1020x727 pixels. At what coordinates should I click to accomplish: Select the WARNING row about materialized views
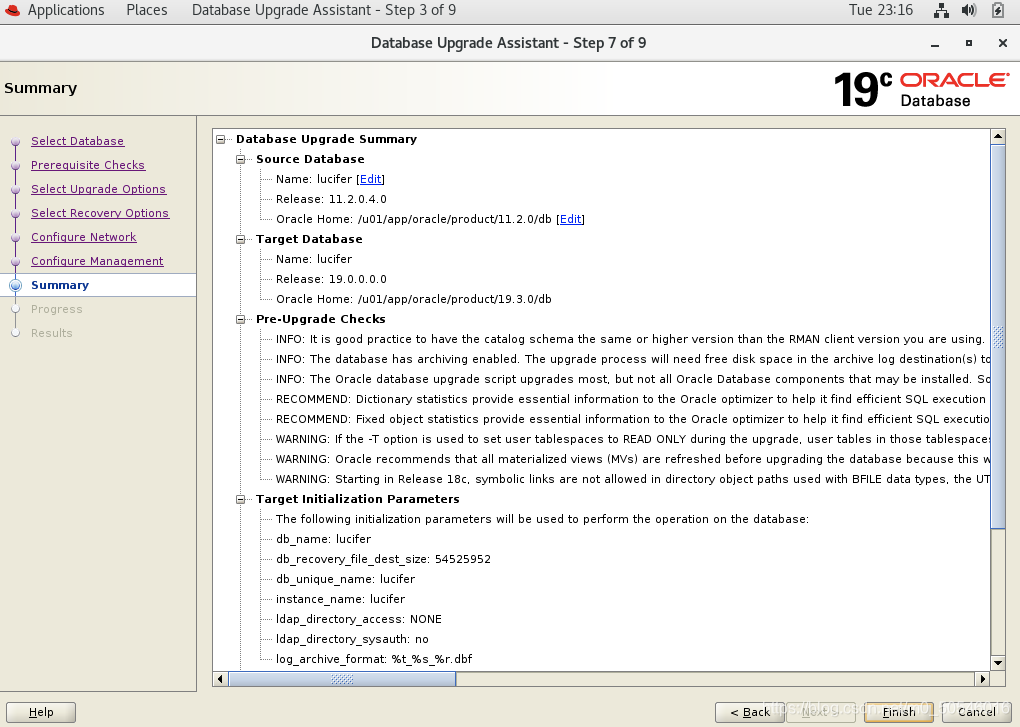pos(632,460)
